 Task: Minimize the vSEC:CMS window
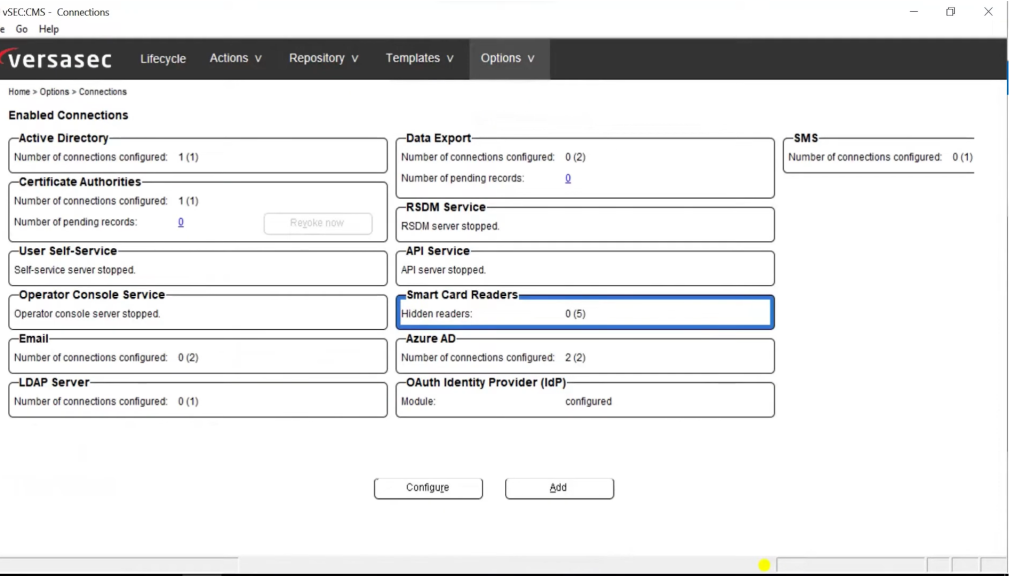click(914, 12)
